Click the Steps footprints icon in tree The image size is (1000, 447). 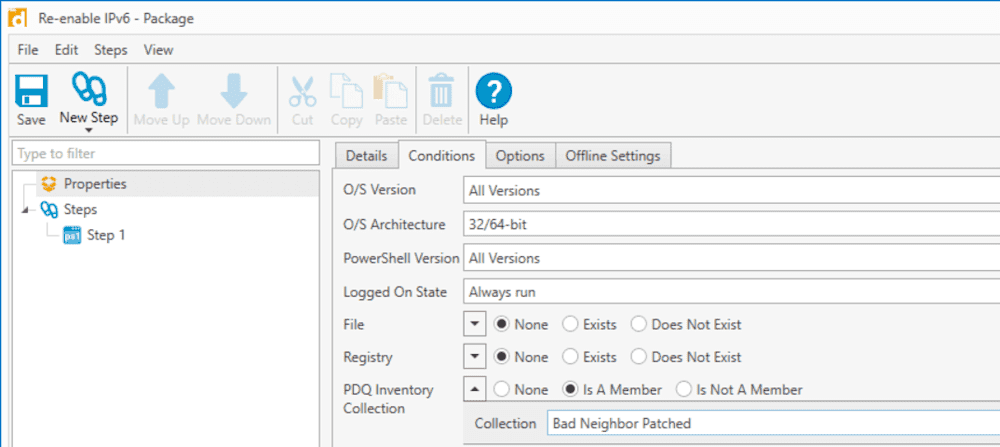[x=48, y=209]
